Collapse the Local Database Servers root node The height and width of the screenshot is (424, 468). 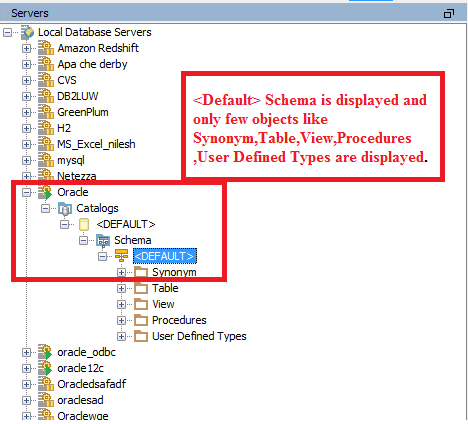(7, 32)
